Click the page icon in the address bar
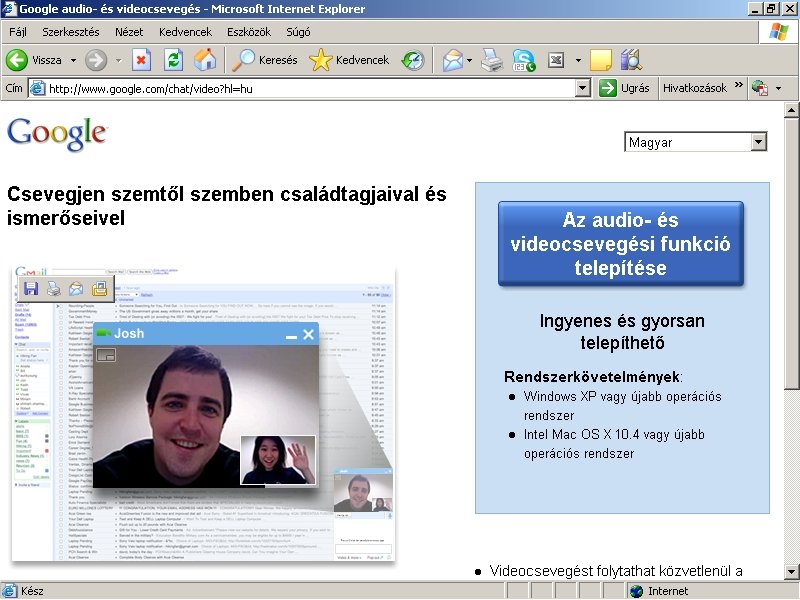This screenshot has width=800, height=600. (37, 88)
